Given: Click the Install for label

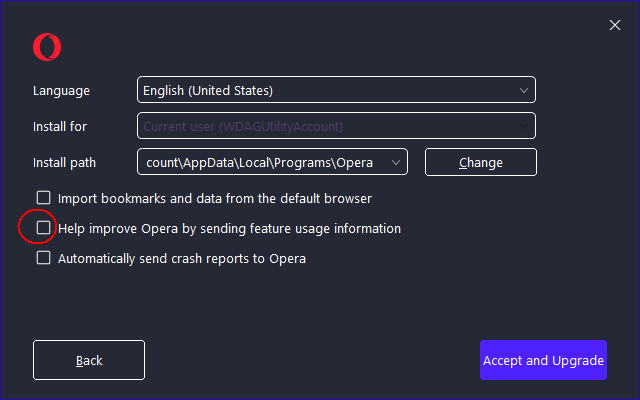Looking at the screenshot, I should coord(60,127).
